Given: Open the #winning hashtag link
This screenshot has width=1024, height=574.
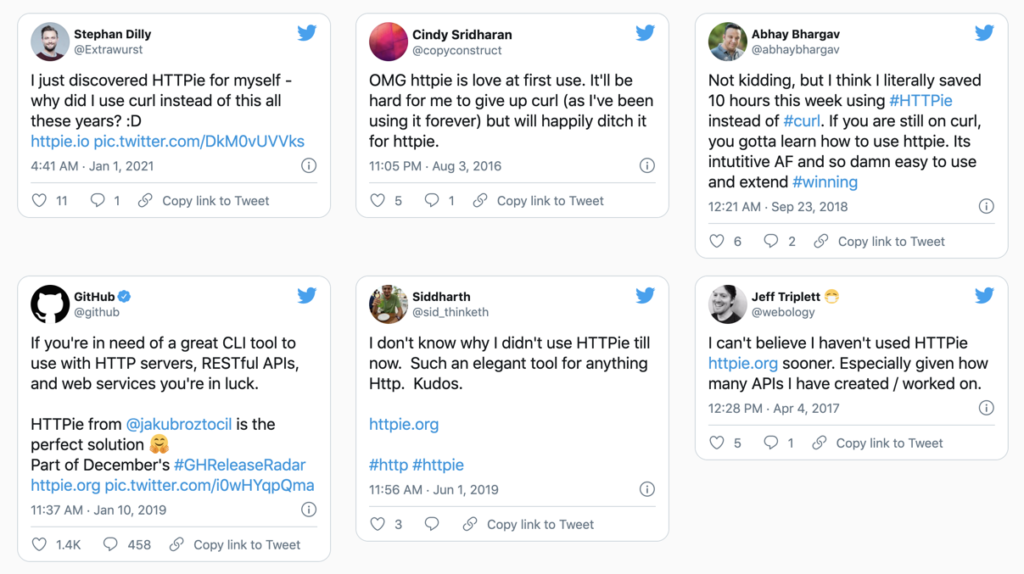Looking at the screenshot, I should point(825,182).
